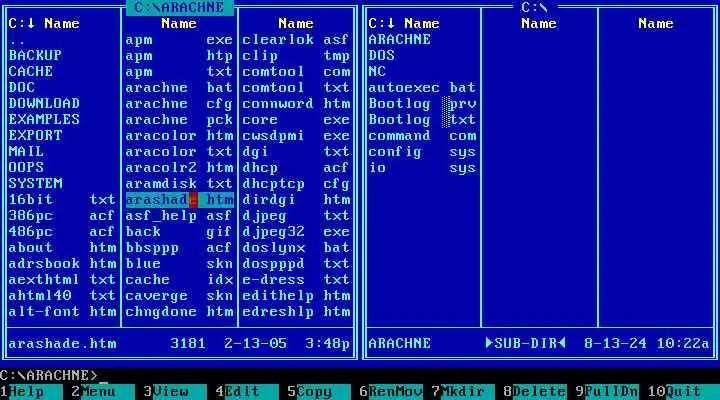Select the chngdone htm file
This screenshot has height=400, width=720.
(180, 312)
